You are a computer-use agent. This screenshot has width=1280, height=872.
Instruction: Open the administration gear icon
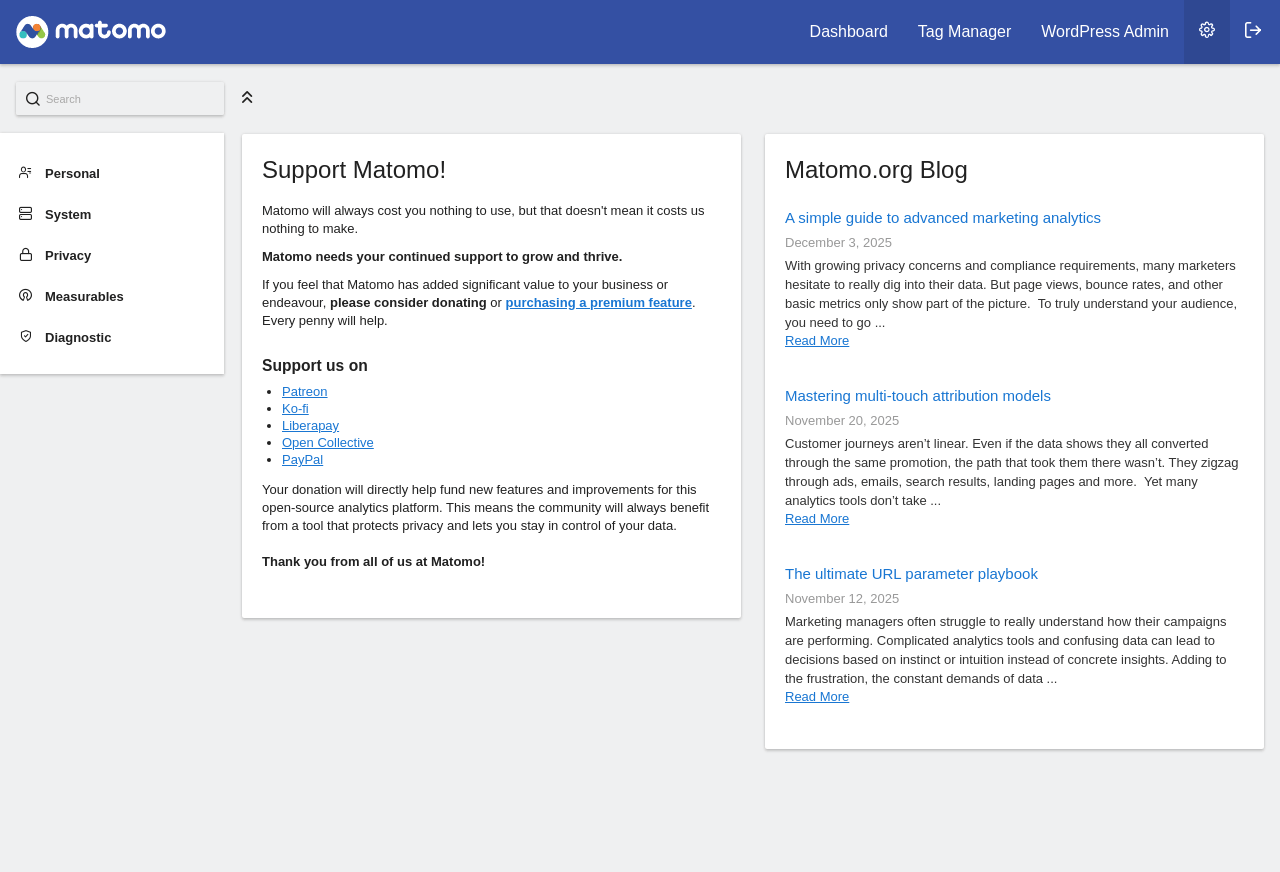pos(1207,30)
